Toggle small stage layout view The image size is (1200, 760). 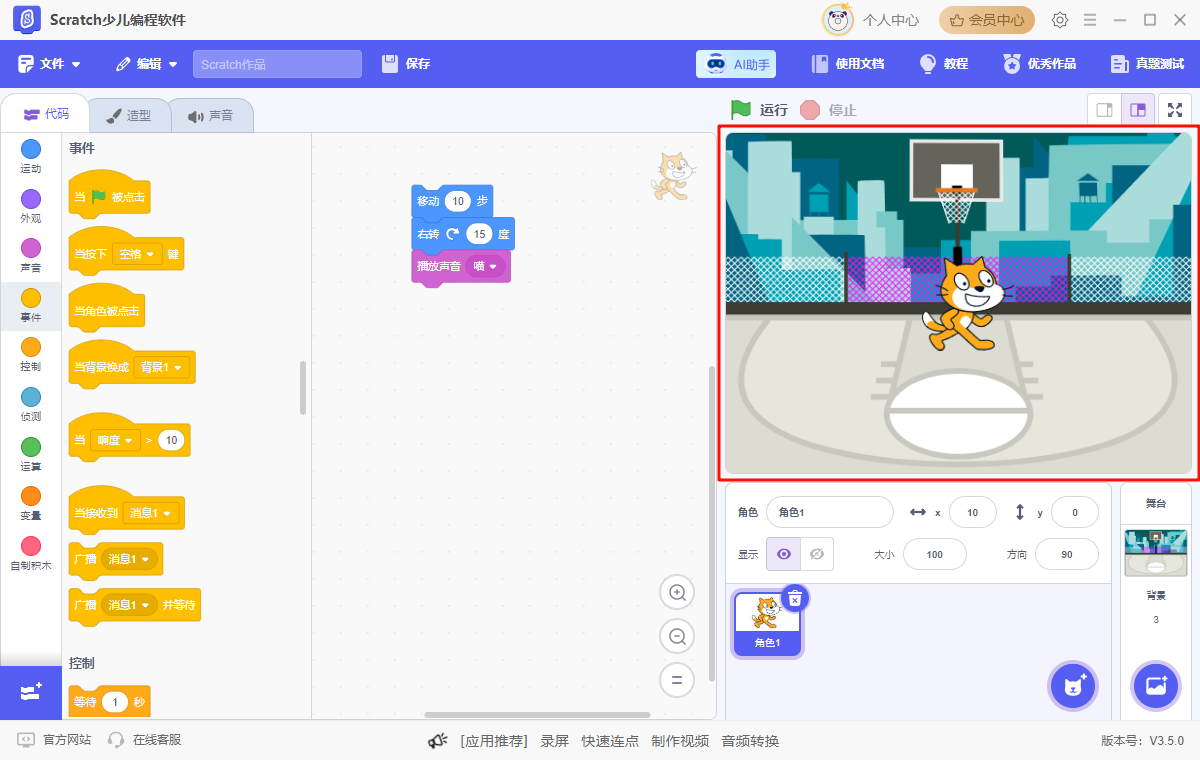1104,110
